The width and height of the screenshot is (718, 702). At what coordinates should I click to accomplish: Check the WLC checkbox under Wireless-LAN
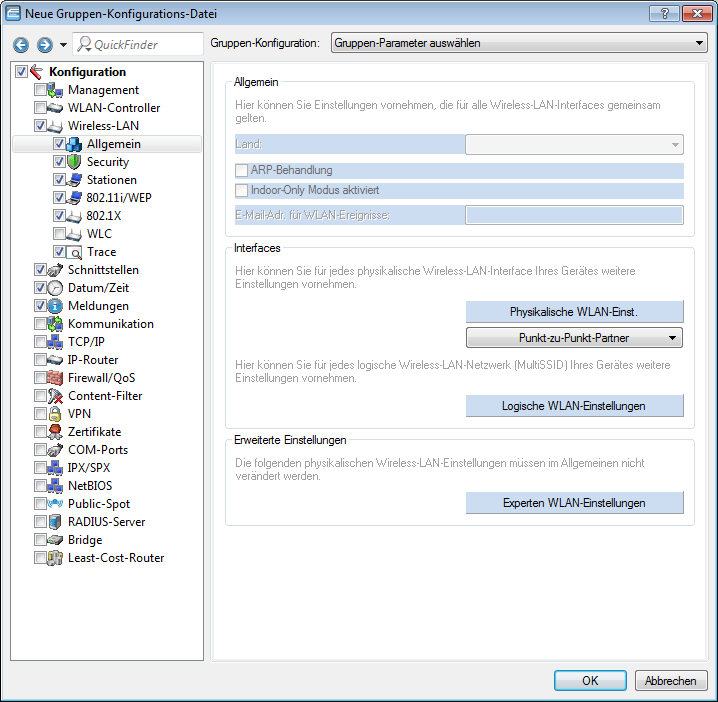(x=59, y=234)
